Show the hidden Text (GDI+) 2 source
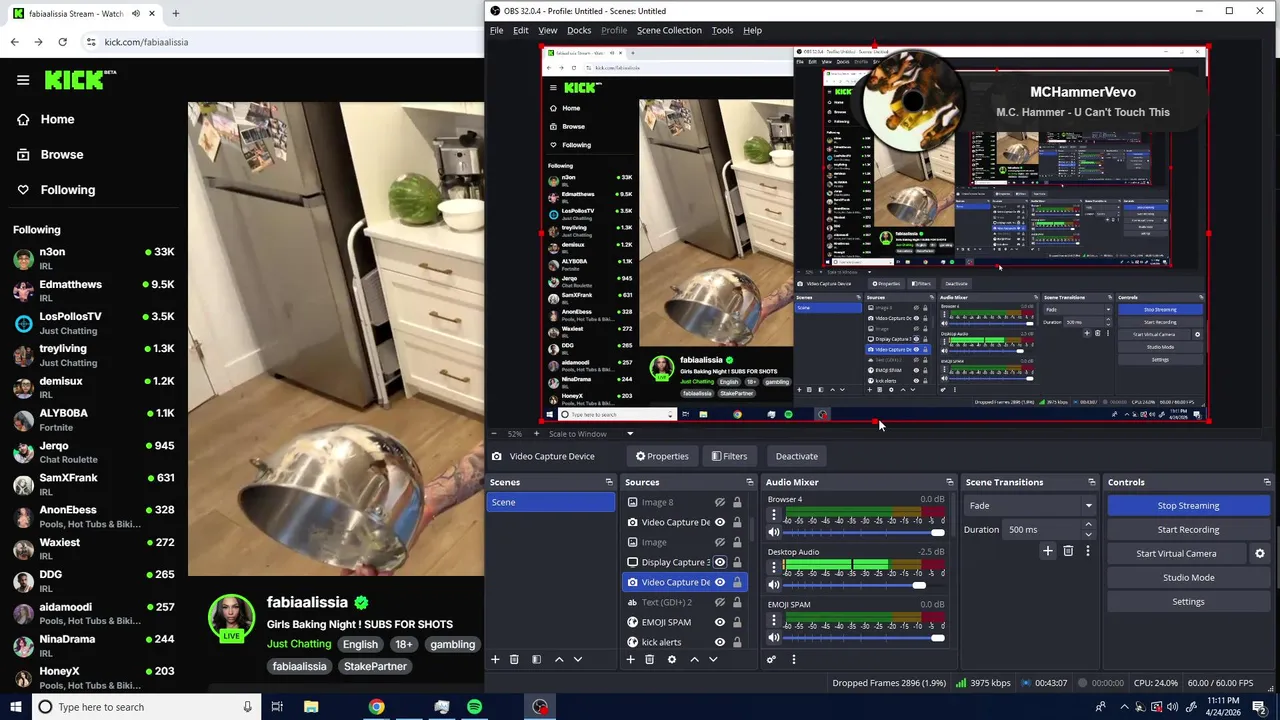 720,602
